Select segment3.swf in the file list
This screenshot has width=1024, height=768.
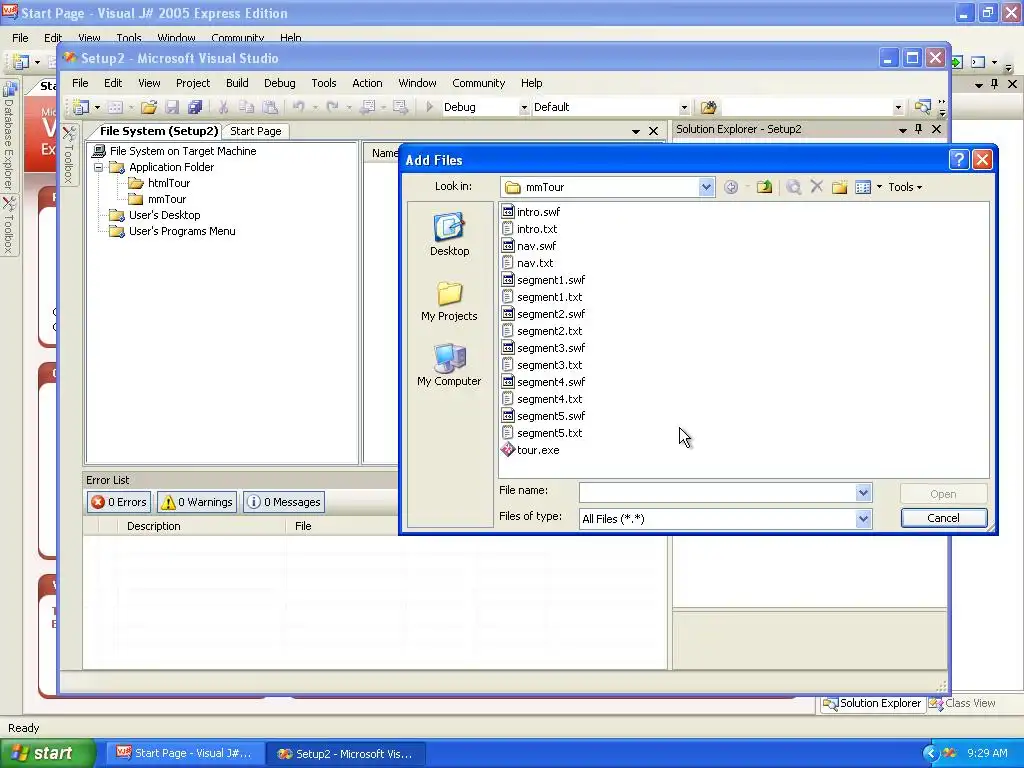tap(543, 347)
